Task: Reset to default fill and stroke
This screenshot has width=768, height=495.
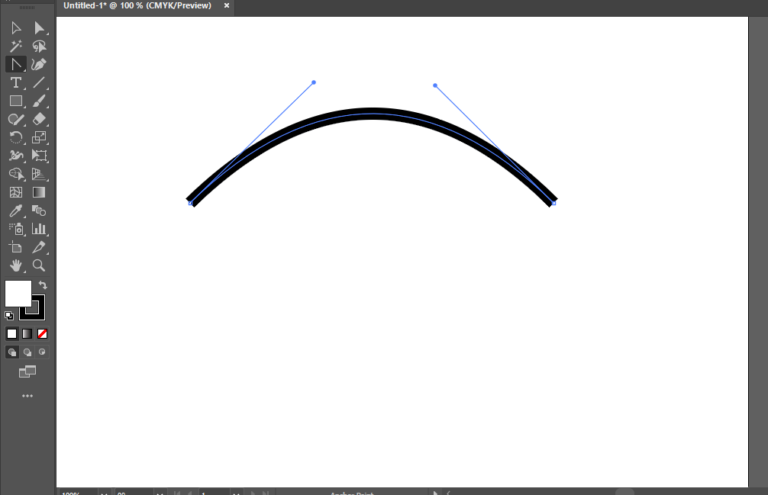Action: click(9, 315)
